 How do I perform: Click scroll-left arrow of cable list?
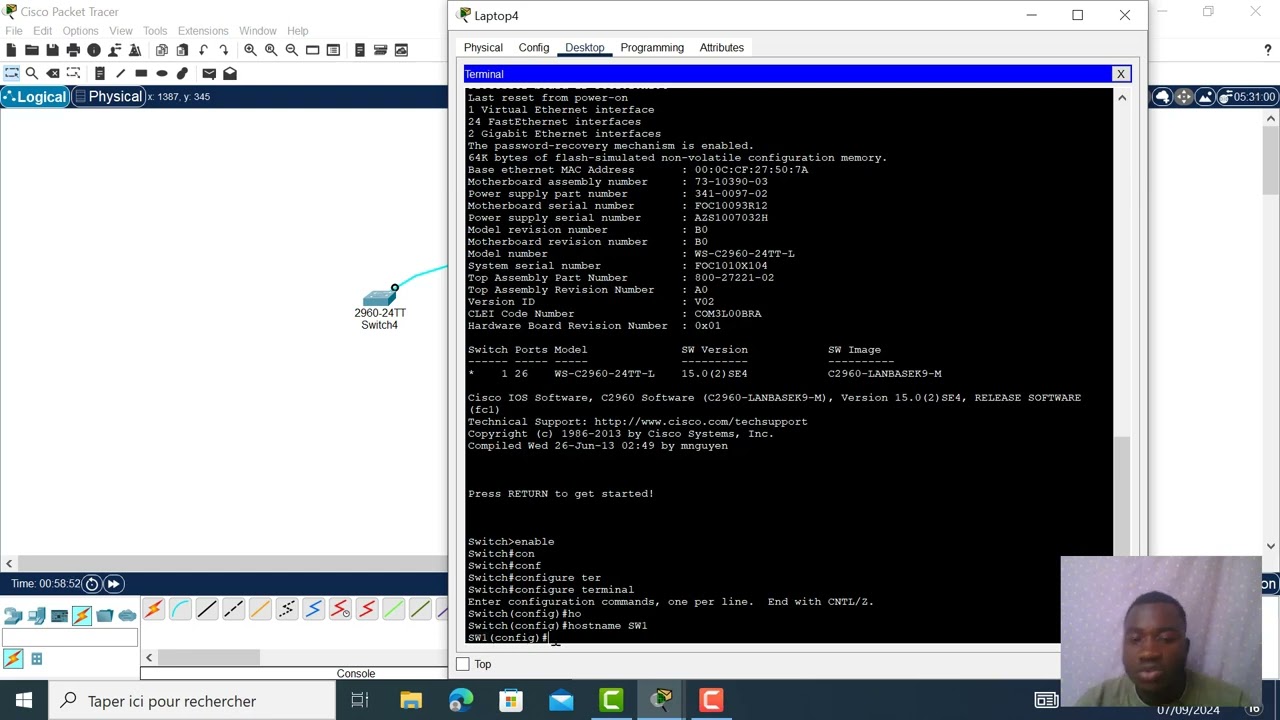coord(149,657)
